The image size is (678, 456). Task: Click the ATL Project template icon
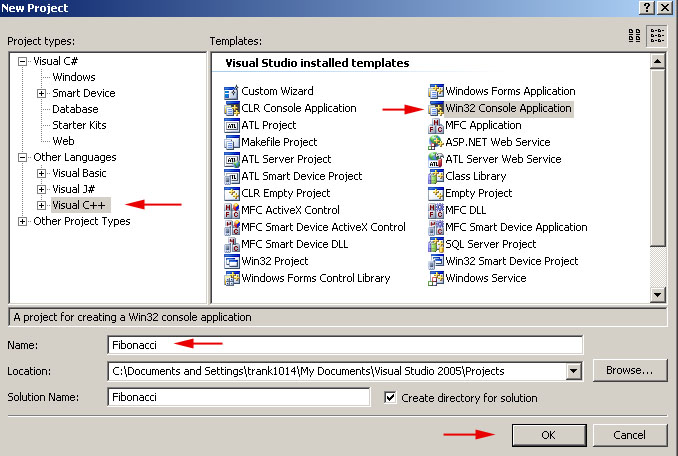click(231, 125)
